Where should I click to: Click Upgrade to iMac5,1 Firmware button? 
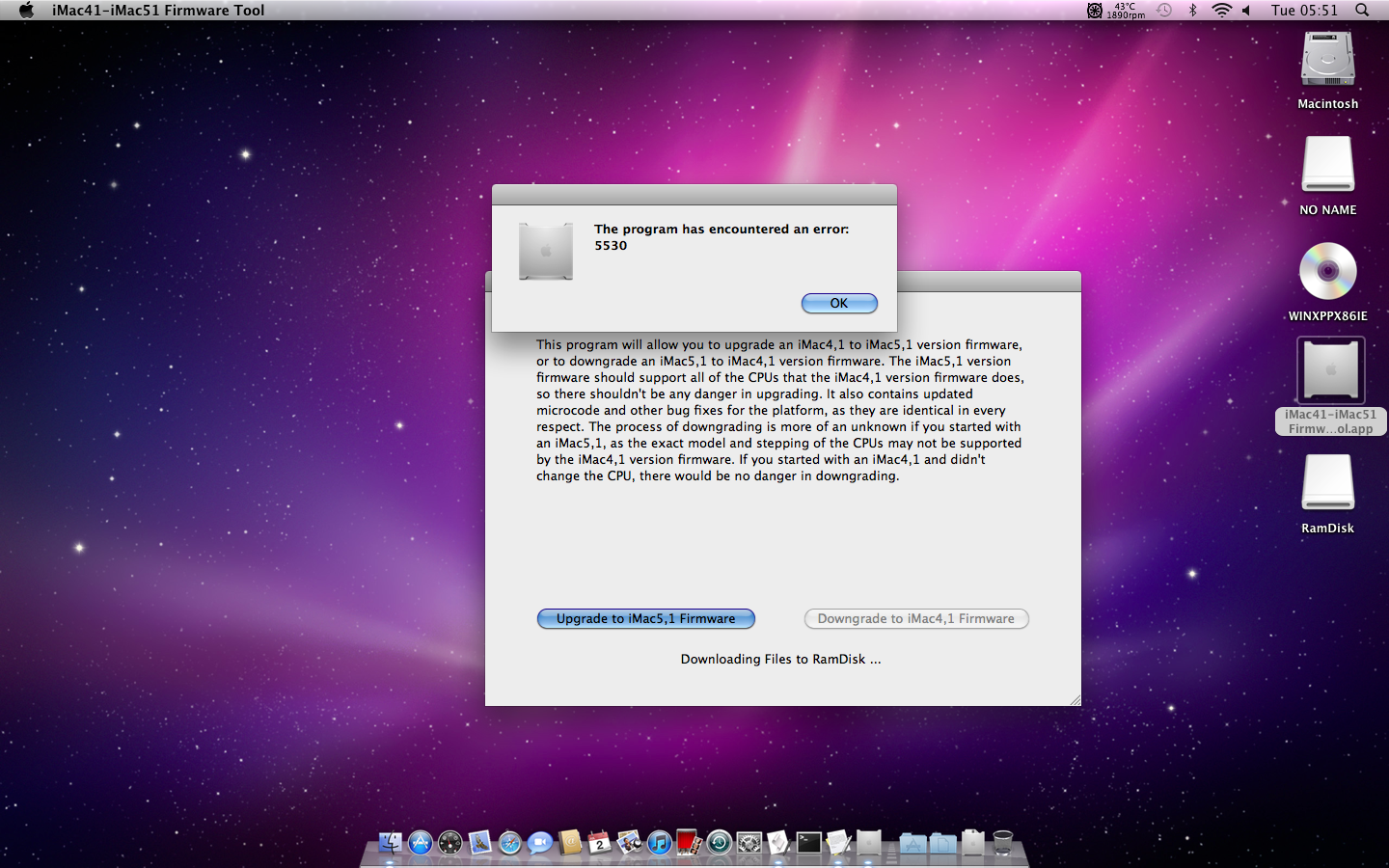click(x=645, y=618)
